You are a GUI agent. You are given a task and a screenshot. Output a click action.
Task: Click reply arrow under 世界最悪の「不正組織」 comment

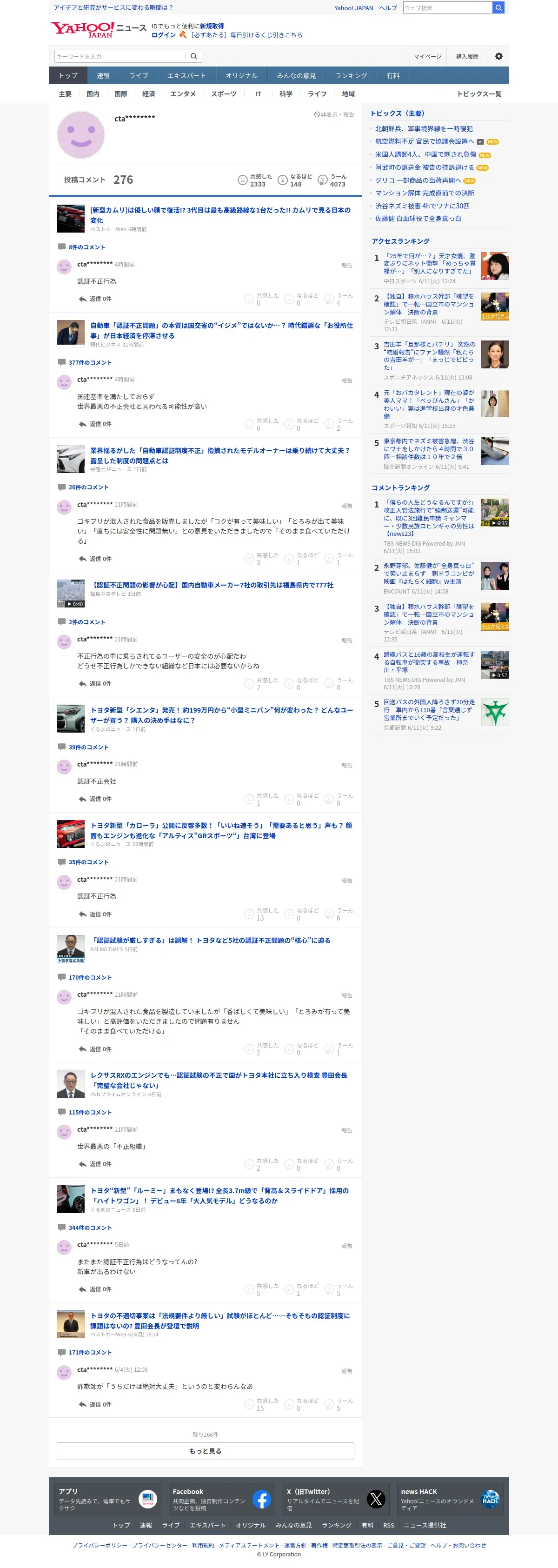(82, 1164)
